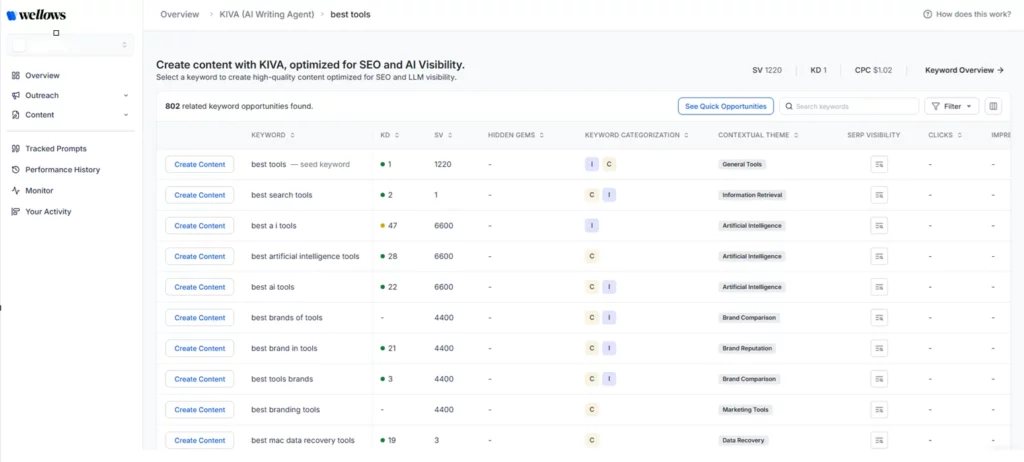Sort by the KD column
Viewport: 1024px width, 462px height.
pyautogui.click(x=390, y=135)
